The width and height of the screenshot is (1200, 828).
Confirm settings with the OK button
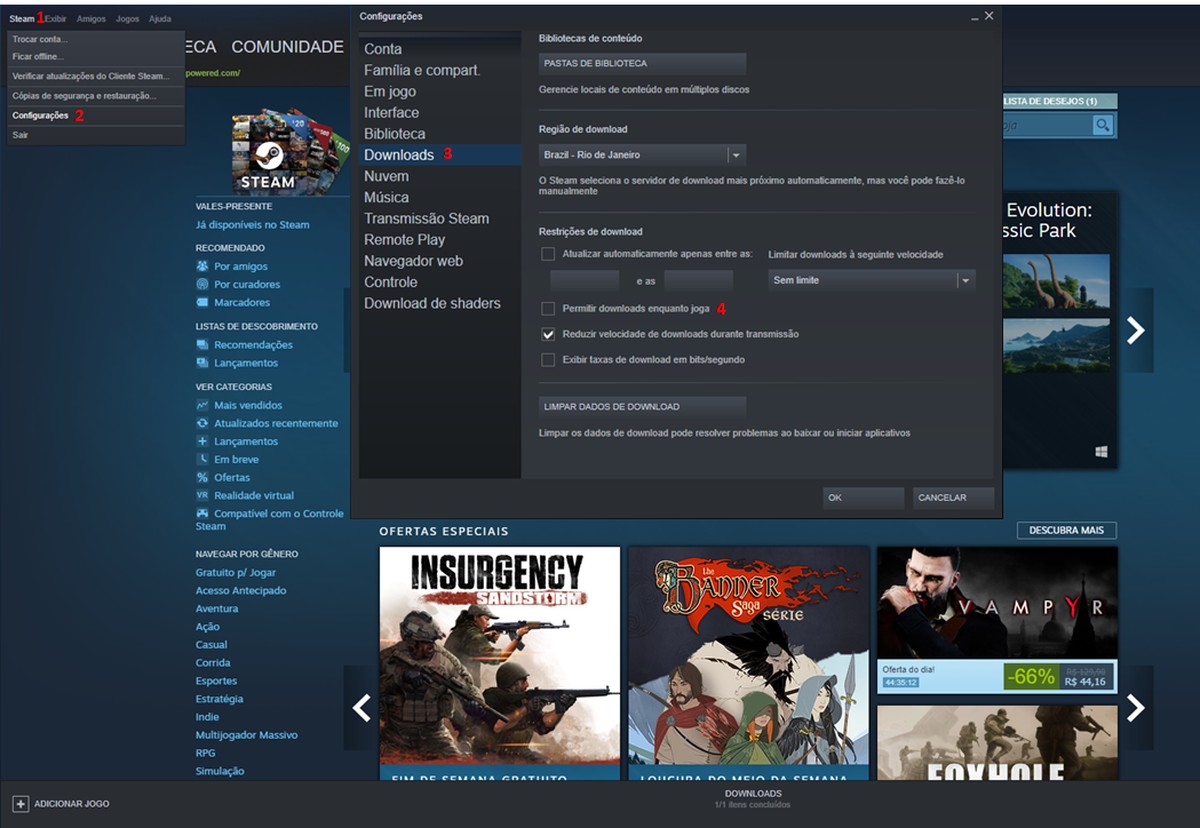[x=864, y=498]
